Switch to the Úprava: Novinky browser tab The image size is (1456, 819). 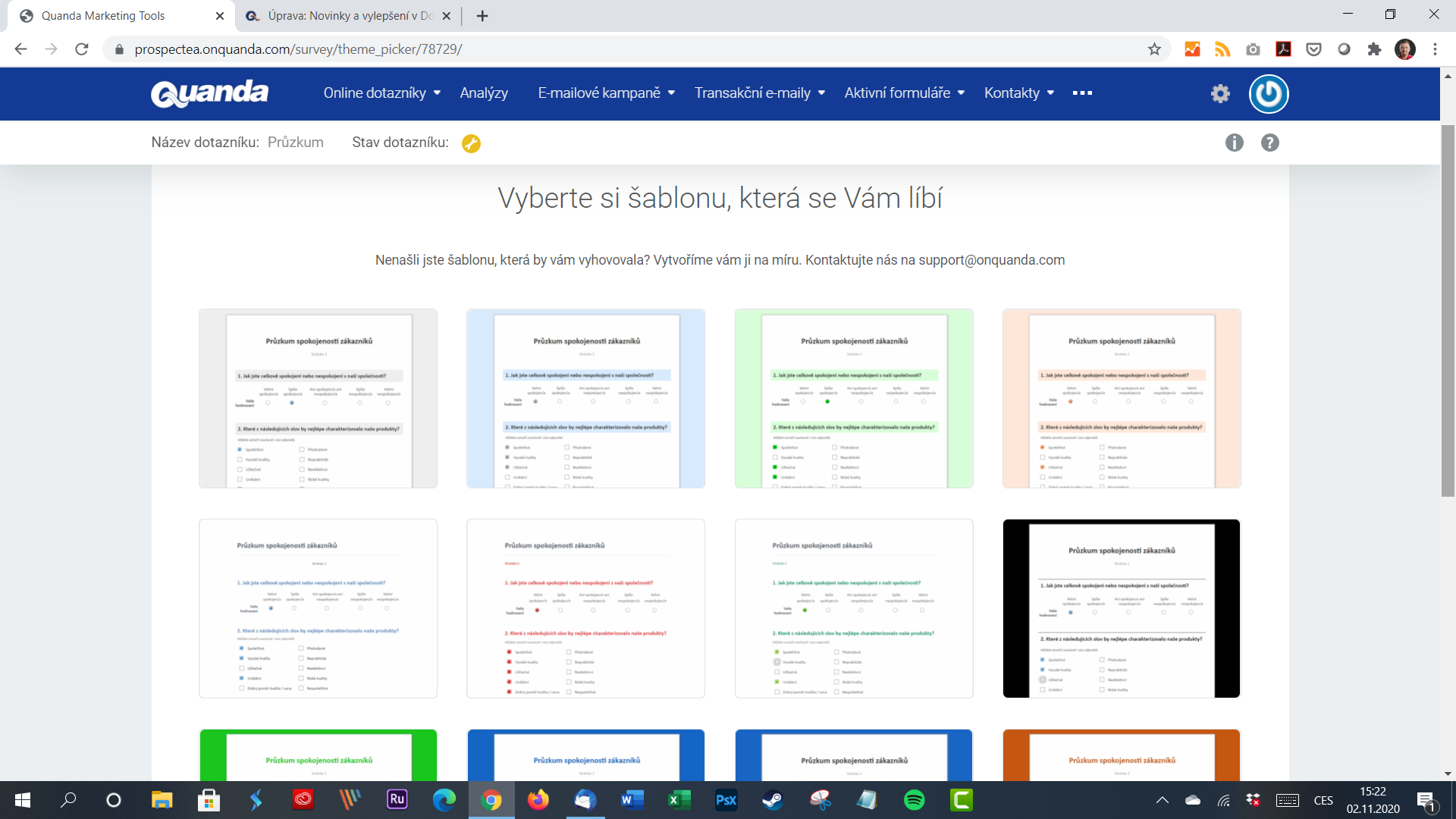pyautogui.click(x=341, y=15)
